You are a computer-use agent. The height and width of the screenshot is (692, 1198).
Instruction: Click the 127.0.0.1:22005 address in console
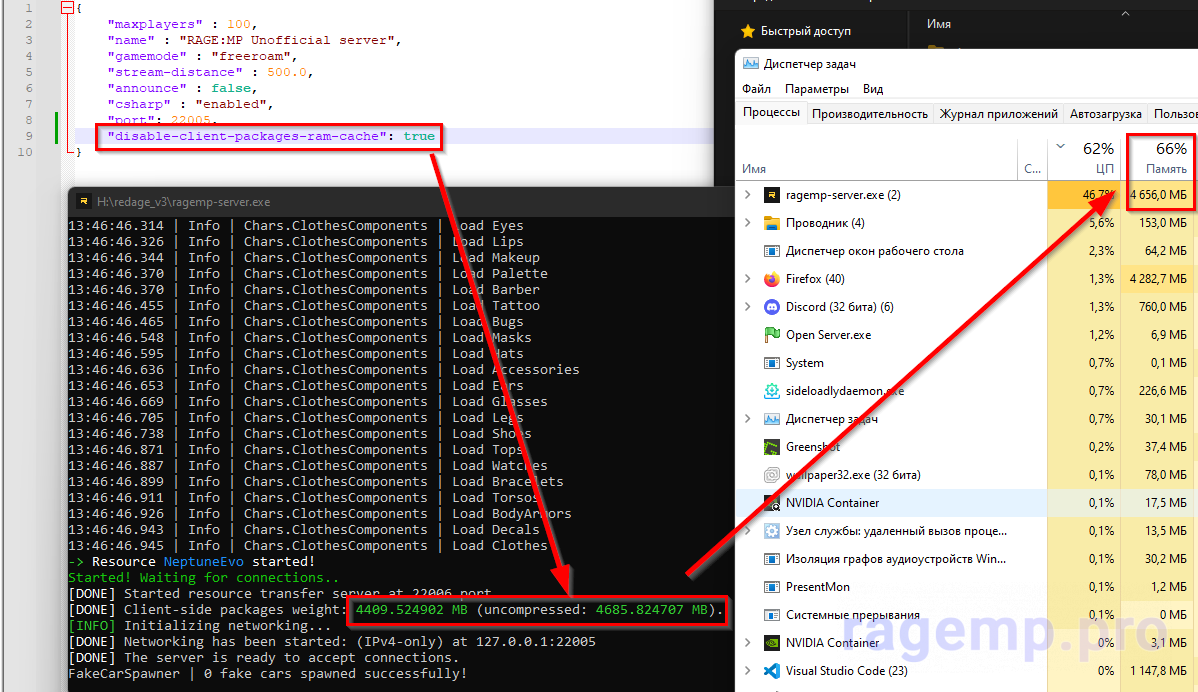tap(536, 642)
